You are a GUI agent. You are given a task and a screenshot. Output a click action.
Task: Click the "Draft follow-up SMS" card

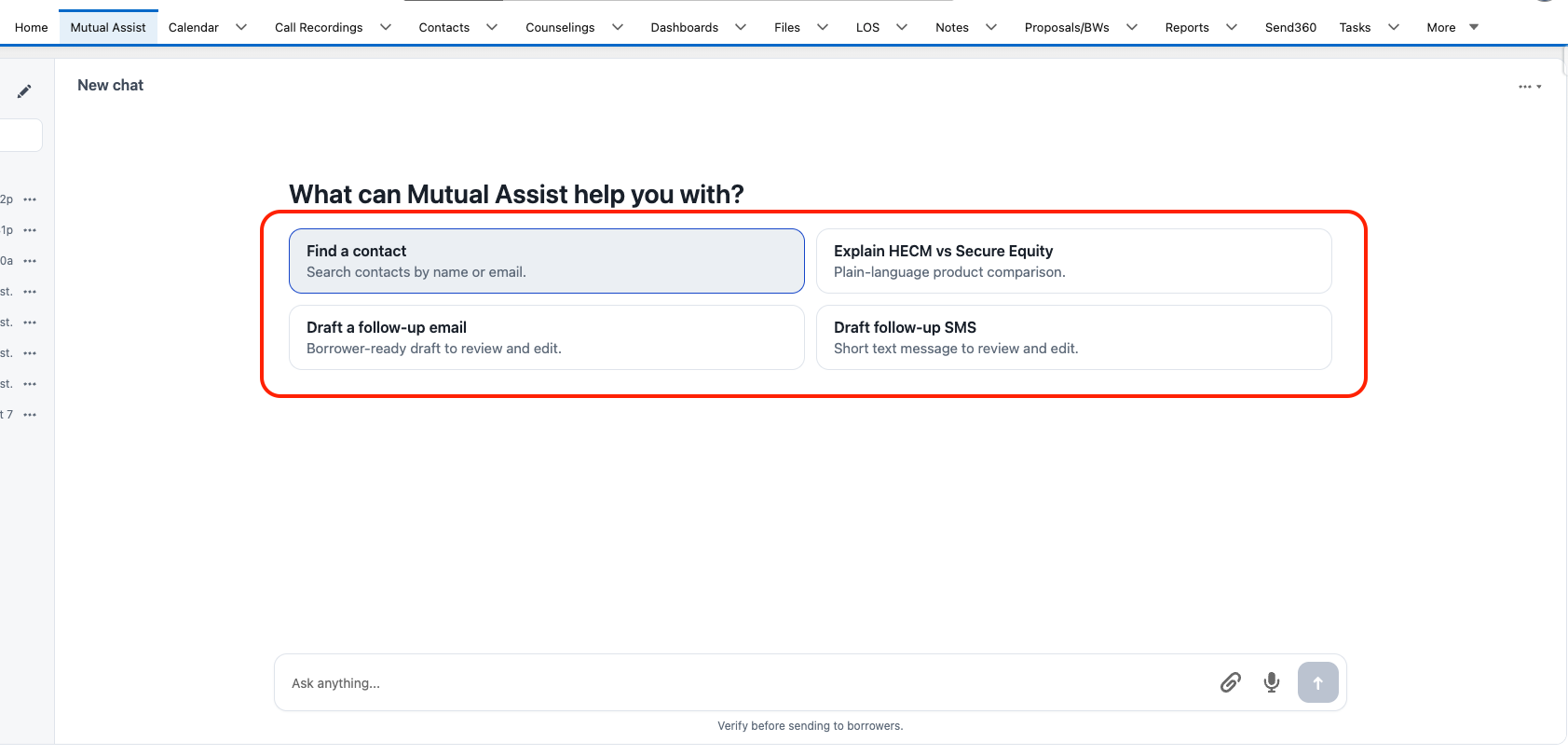pyautogui.click(x=1074, y=337)
